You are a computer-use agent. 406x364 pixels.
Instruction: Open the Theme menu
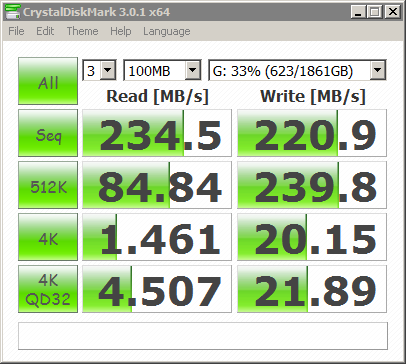tap(82, 31)
